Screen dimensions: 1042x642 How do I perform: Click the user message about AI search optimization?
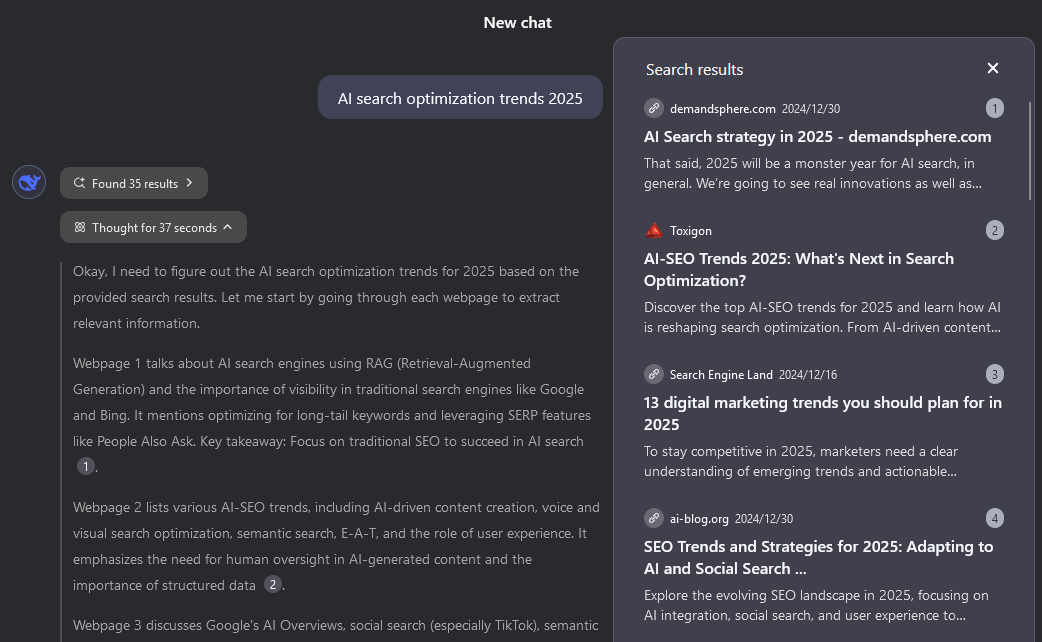tap(460, 98)
